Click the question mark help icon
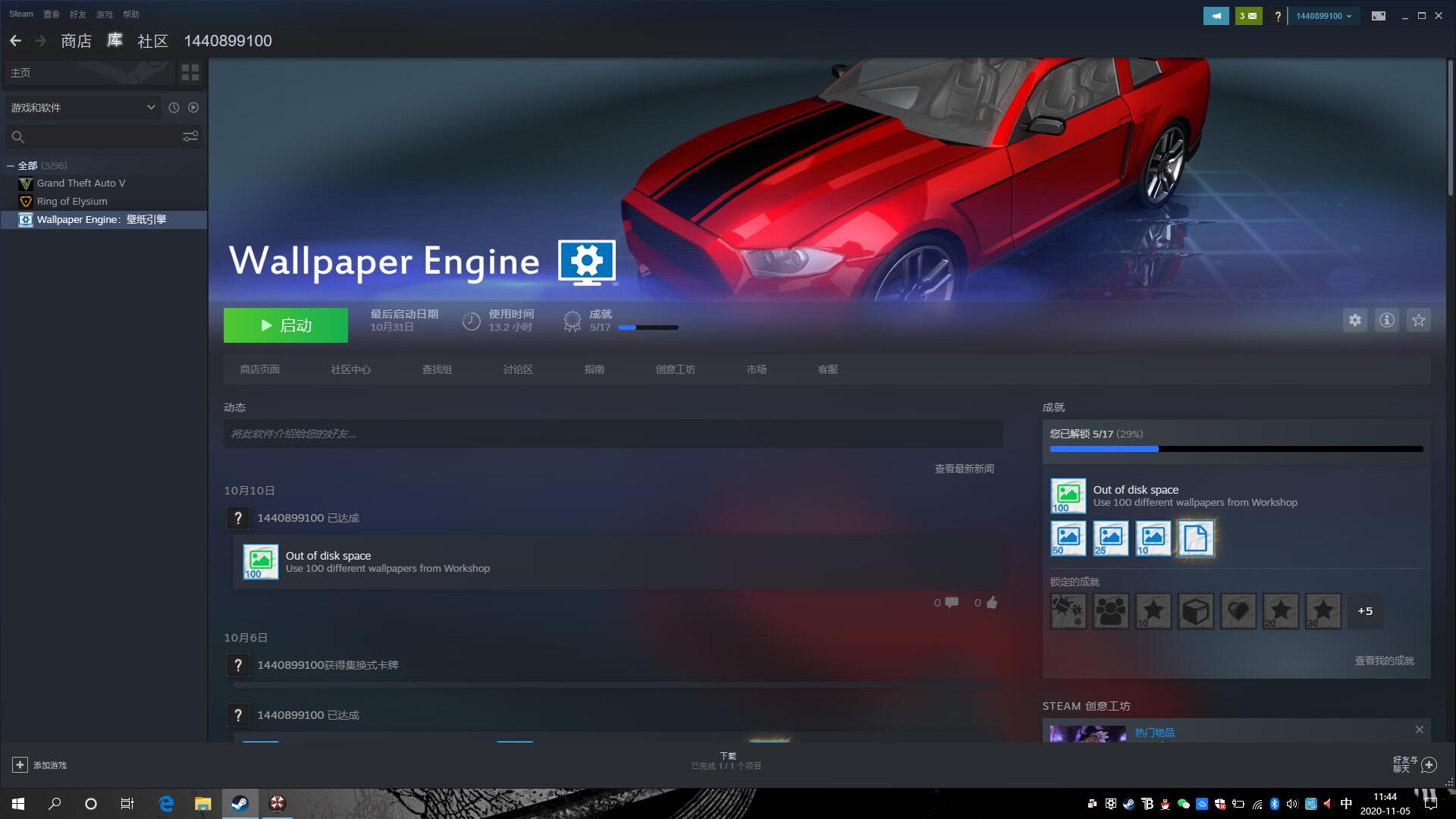 pyautogui.click(x=1278, y=16)
